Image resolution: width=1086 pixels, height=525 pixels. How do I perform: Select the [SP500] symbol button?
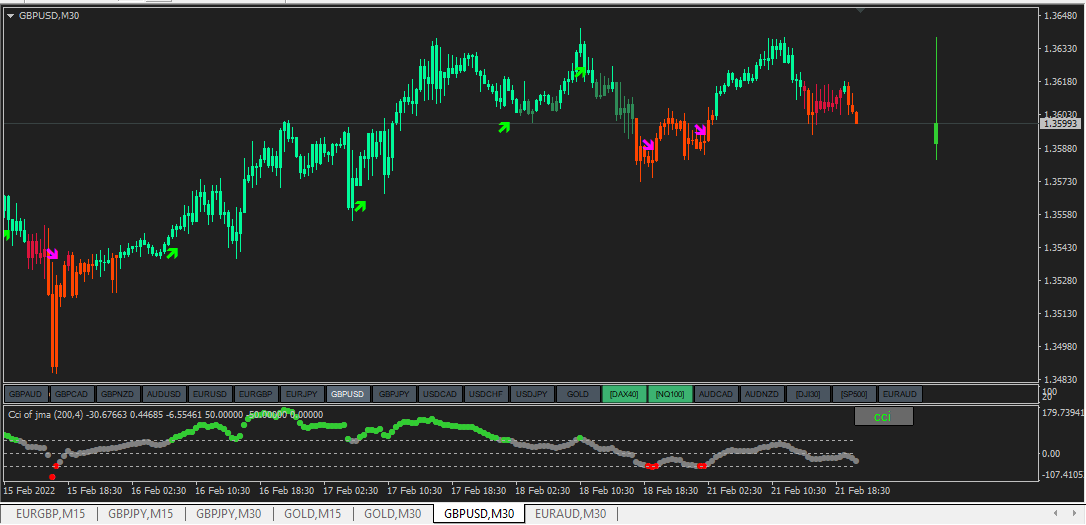(x=854, y=394)
